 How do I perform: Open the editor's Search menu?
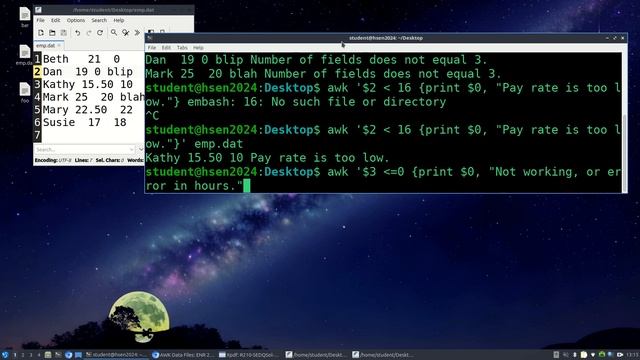click(x=99, y=20)
